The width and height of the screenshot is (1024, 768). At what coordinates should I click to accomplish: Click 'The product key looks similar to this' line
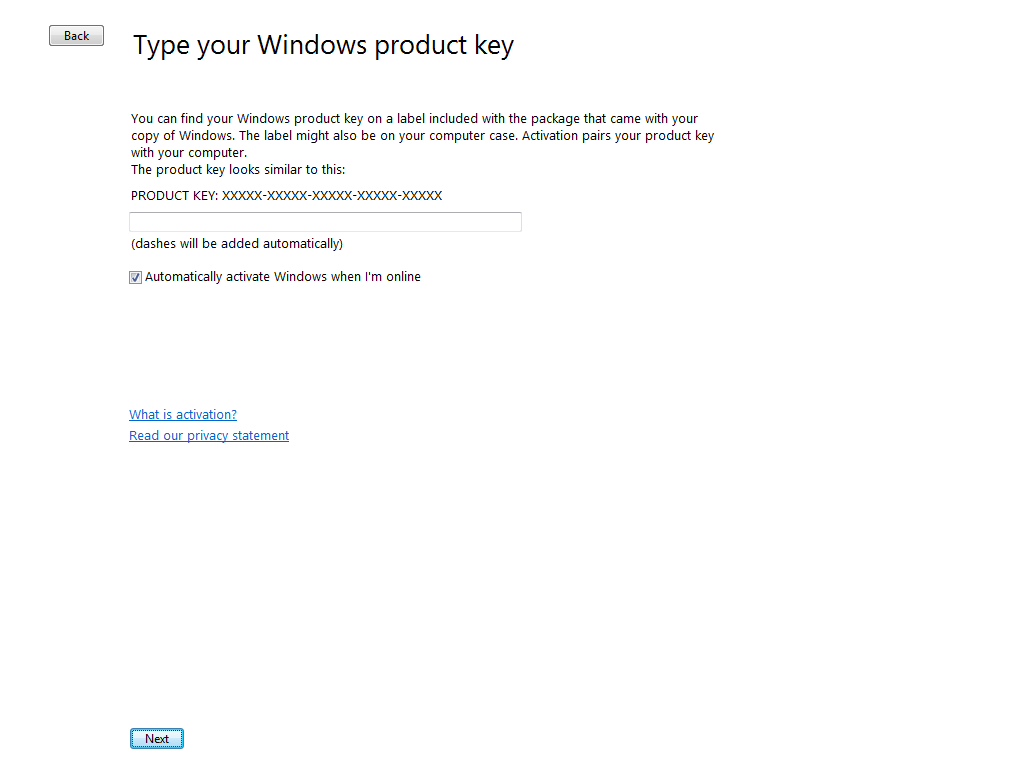pyautogui.click(x=238, y=170)
